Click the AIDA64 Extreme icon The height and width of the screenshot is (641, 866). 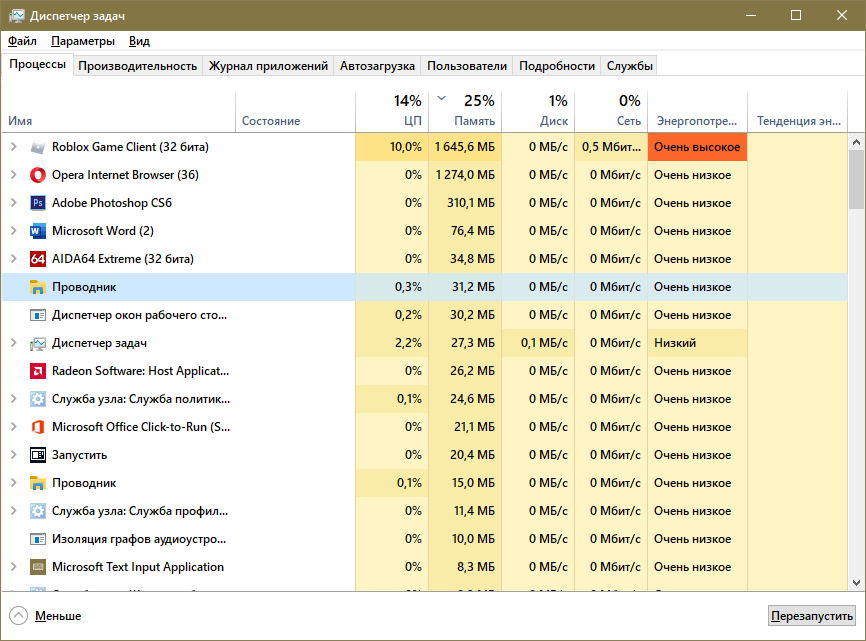click(38, 259)
